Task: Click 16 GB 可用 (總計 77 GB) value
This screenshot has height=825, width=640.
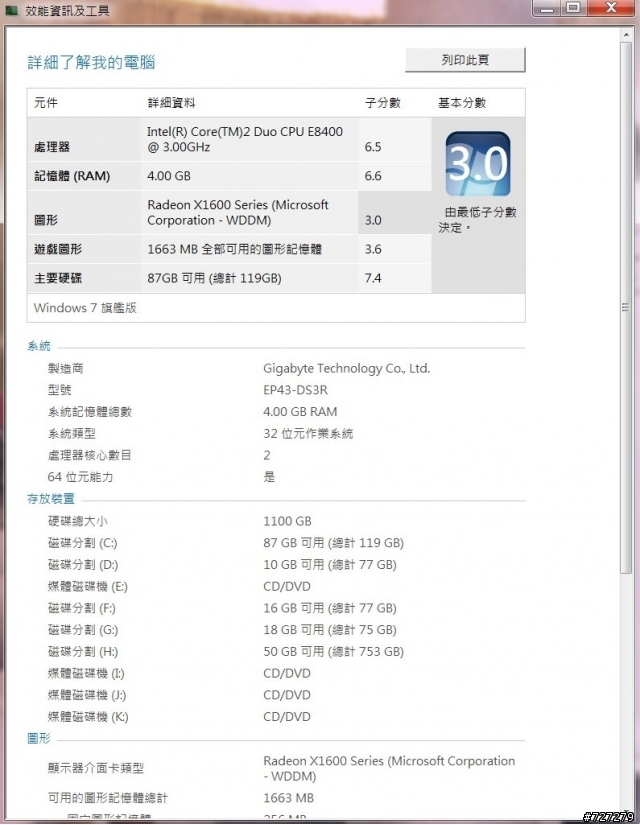Action: [330, 608]
